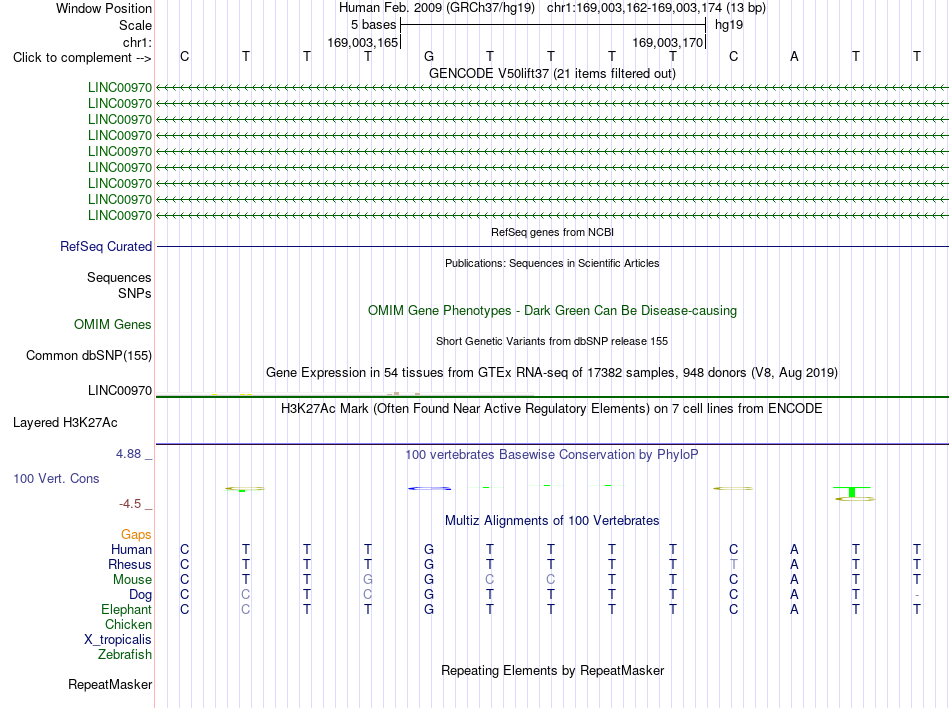Click the gray T mismatch in the Rhesus row
The width and height of the screenshot is (950, 708).
pos(734,564)
